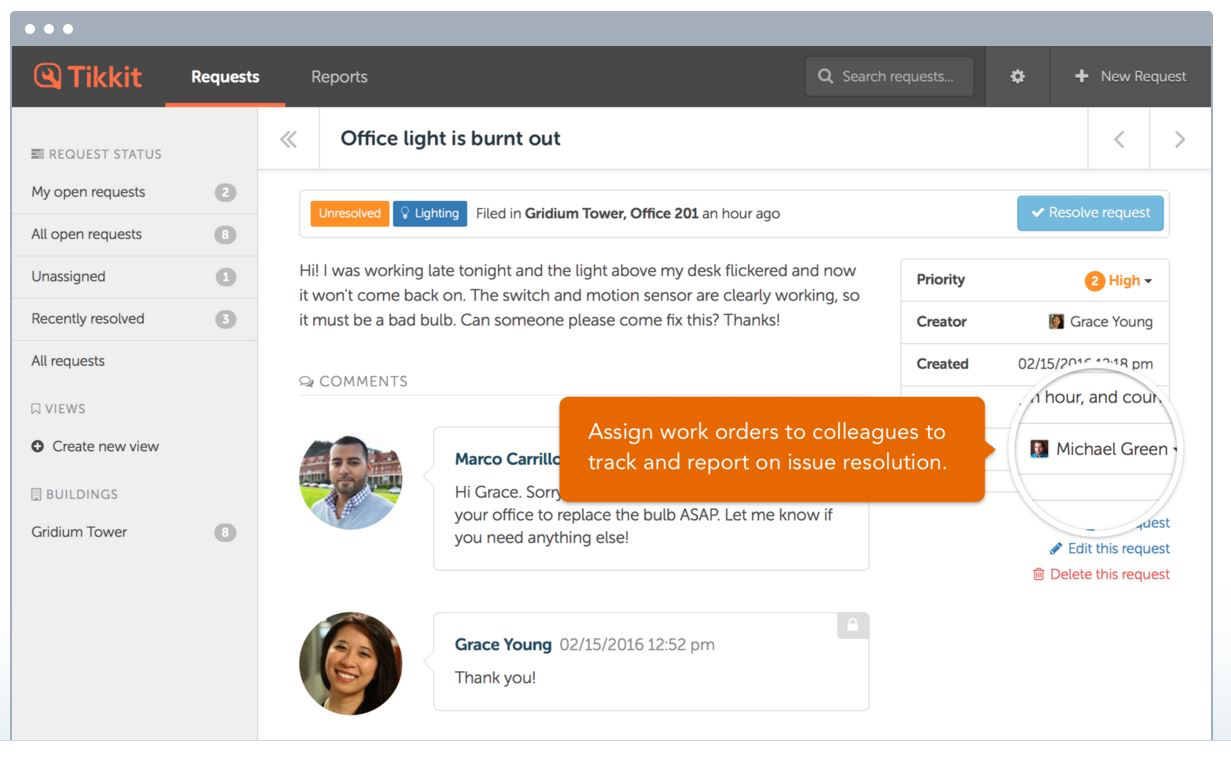Open the settings gear icon

point(1017,76)
